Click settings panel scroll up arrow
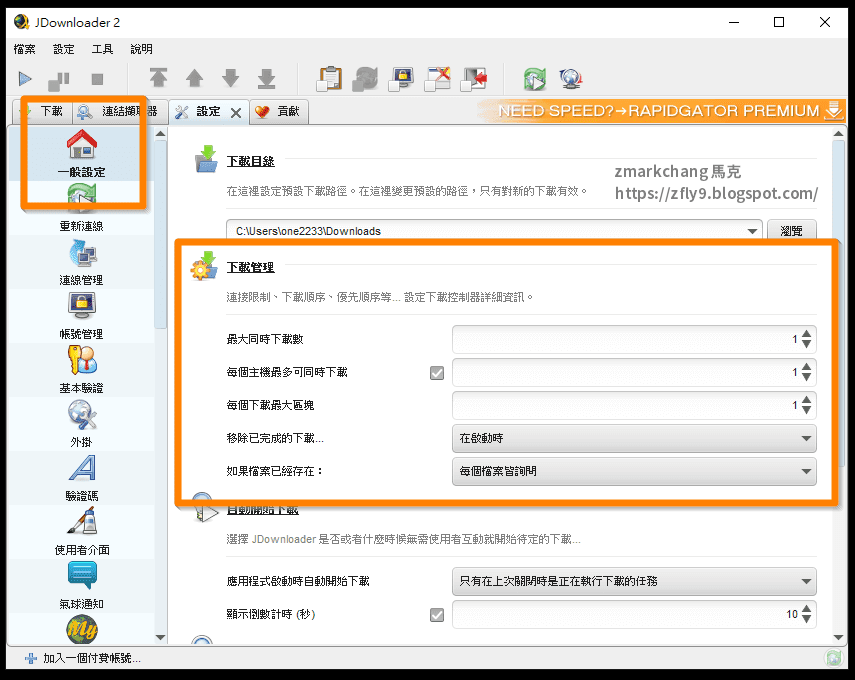The image size is (855, 680). [839, 133]
